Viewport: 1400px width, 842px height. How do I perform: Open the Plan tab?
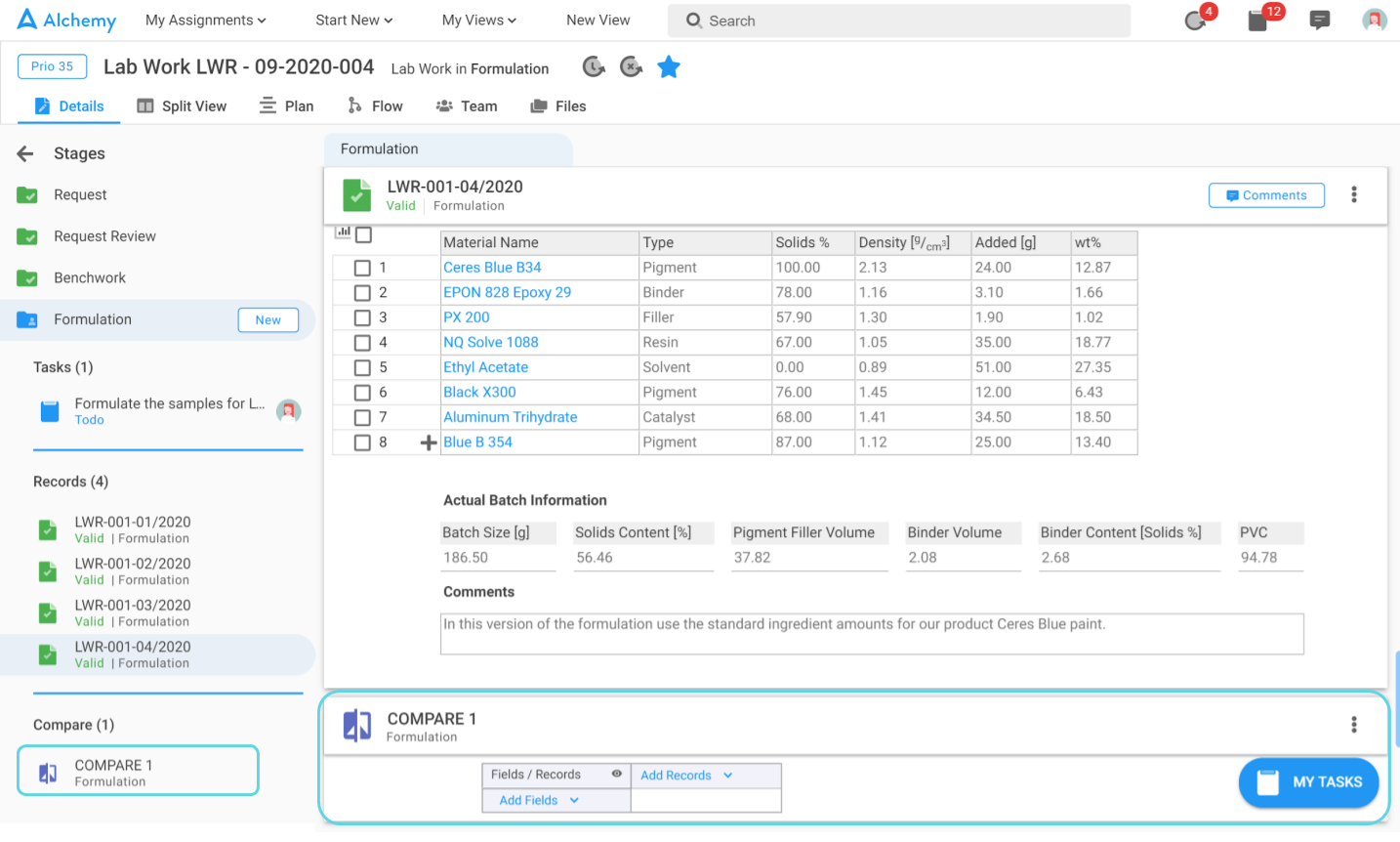click(286, 106)
